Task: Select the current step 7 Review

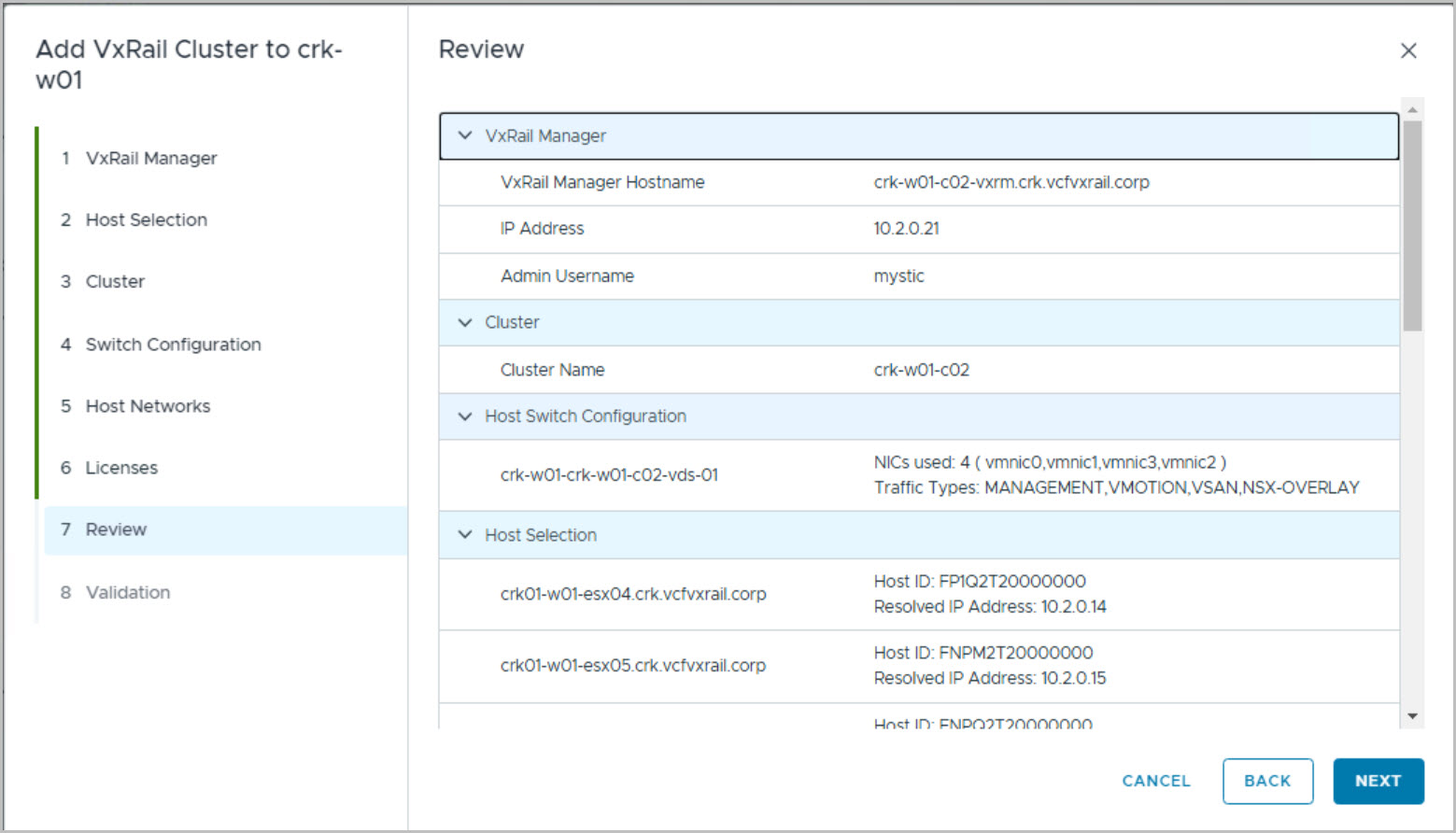Action: 116,529
